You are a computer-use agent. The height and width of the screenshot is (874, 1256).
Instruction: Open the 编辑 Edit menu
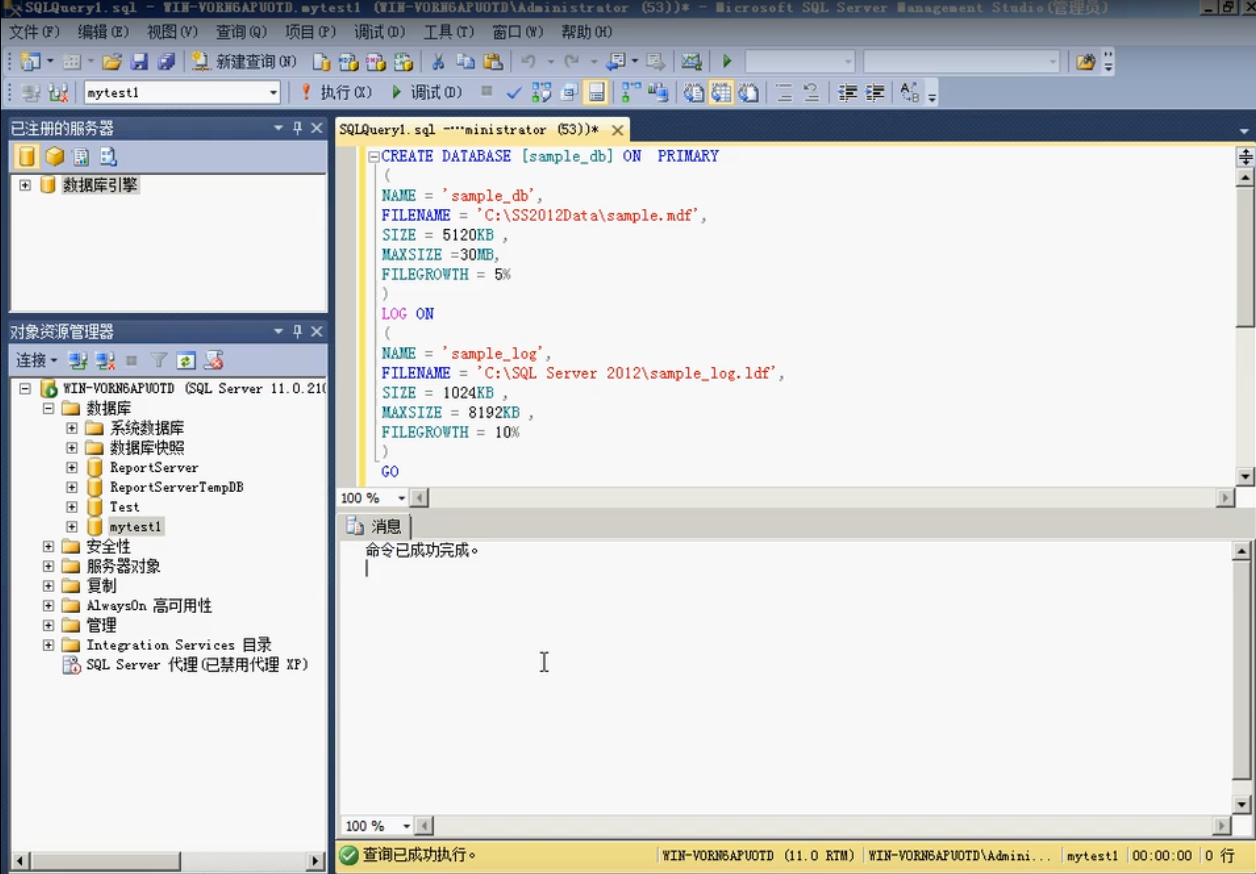click(103, 32)
